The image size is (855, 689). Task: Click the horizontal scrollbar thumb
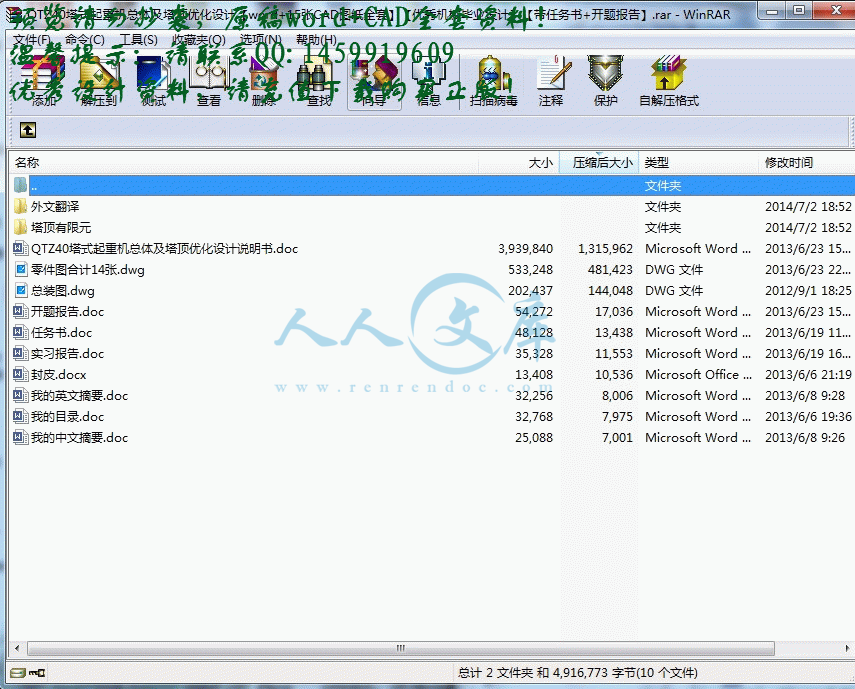click(401, 648)
